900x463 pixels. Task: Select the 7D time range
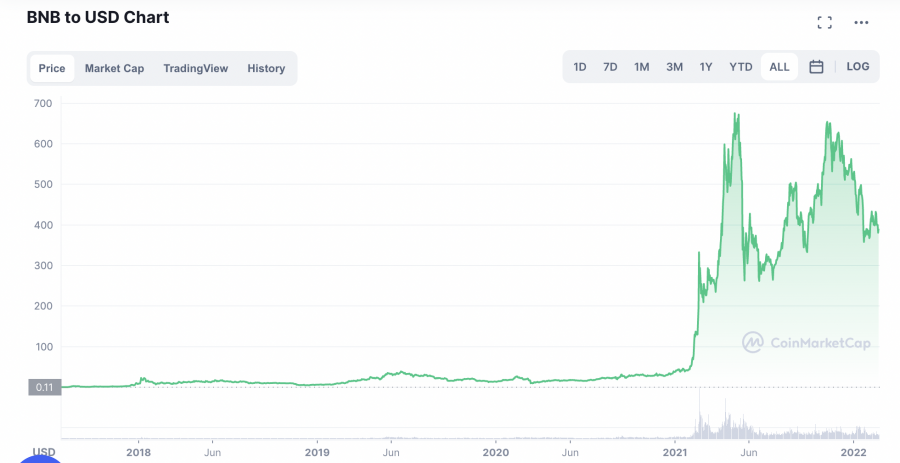click(x=610, y=67)
